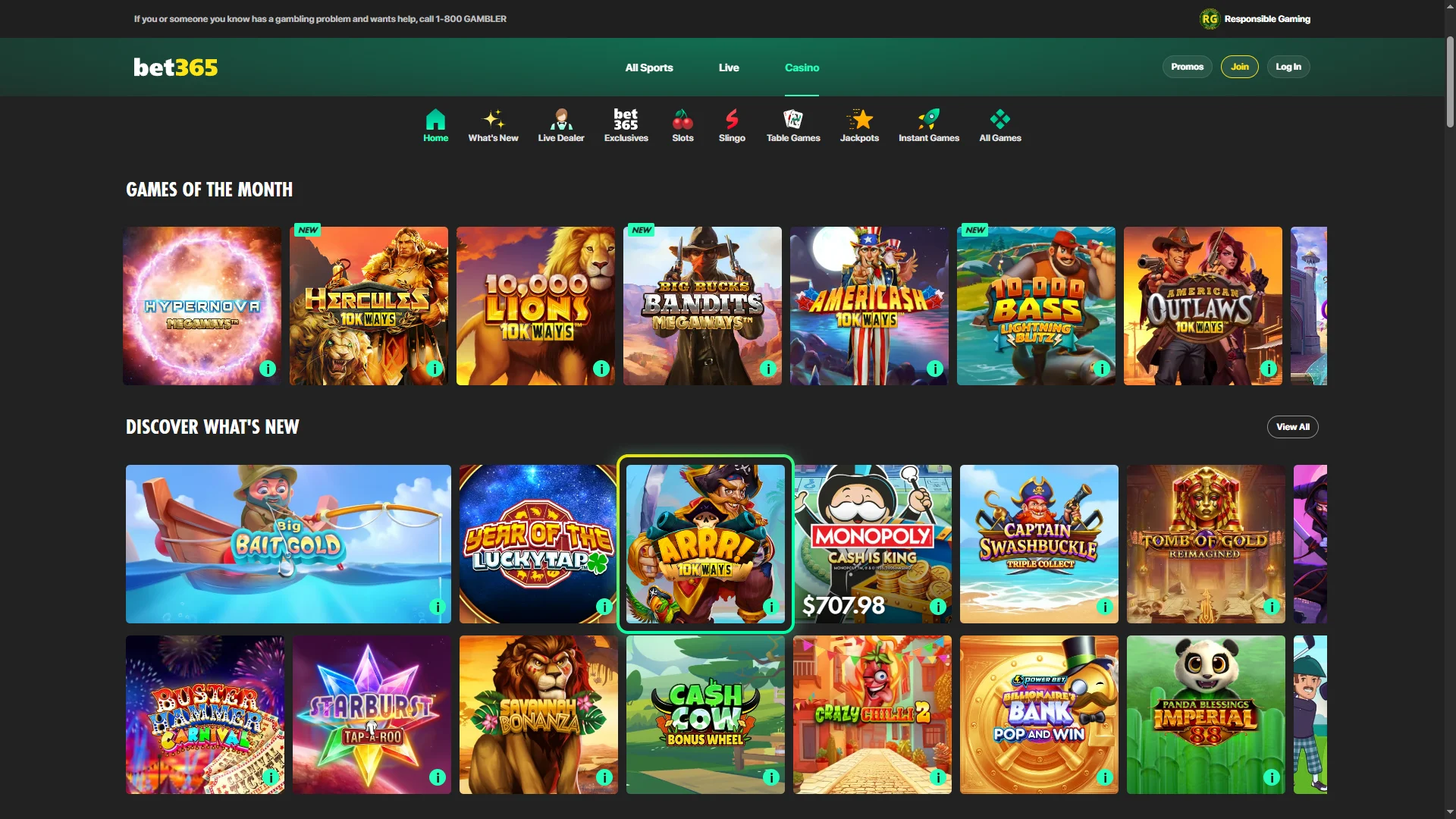
Task: Launch ARRR! 10K Ways pirate game
Action: tap(705, 544)
